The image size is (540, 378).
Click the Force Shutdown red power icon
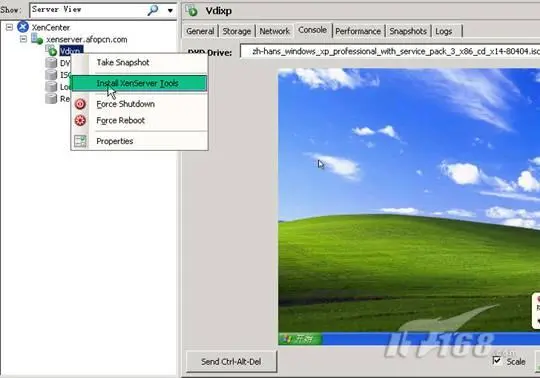[x=80, y=104]
